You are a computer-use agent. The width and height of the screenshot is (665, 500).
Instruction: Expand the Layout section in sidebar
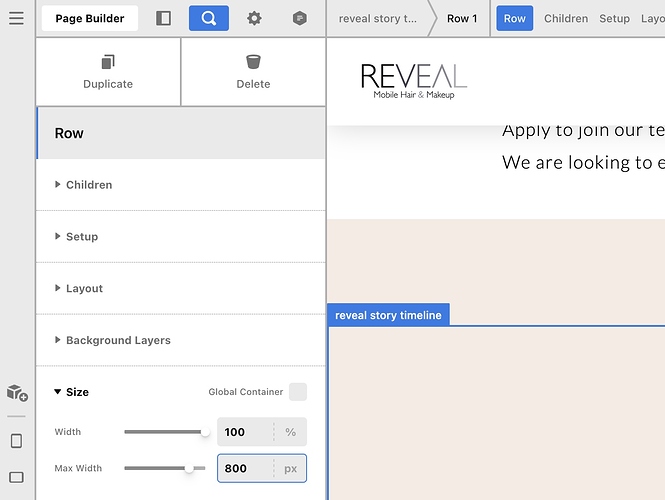pos(84,289)
